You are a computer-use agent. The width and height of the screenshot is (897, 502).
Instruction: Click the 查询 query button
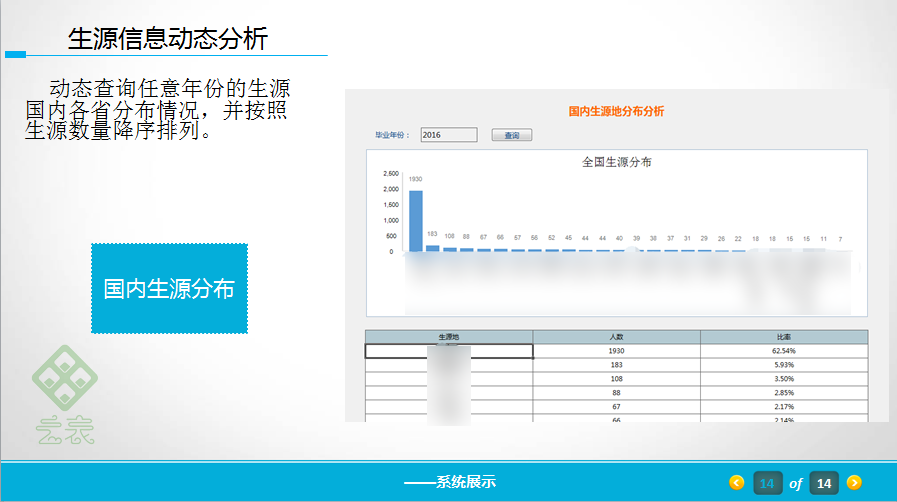[x=511, y=135]
